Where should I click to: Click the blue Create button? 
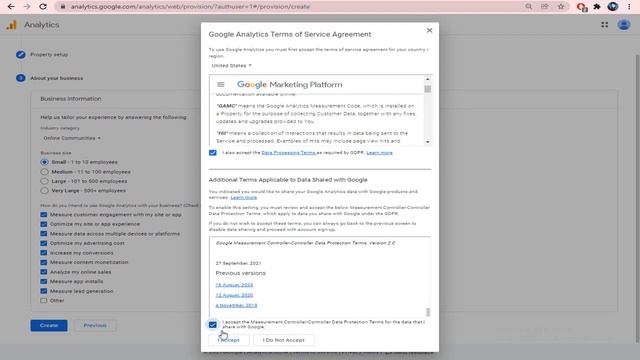click(49, 325)
